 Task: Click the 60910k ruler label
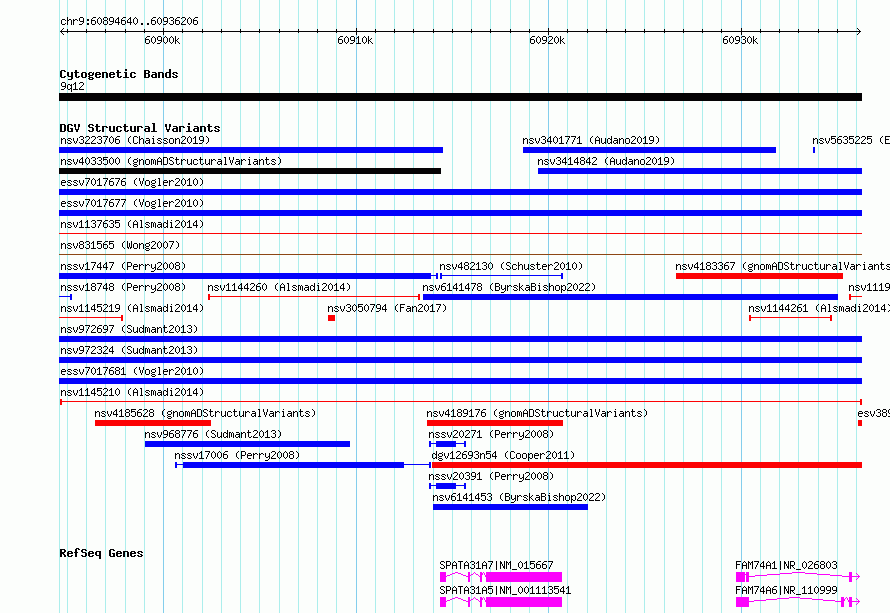point(355,40)
